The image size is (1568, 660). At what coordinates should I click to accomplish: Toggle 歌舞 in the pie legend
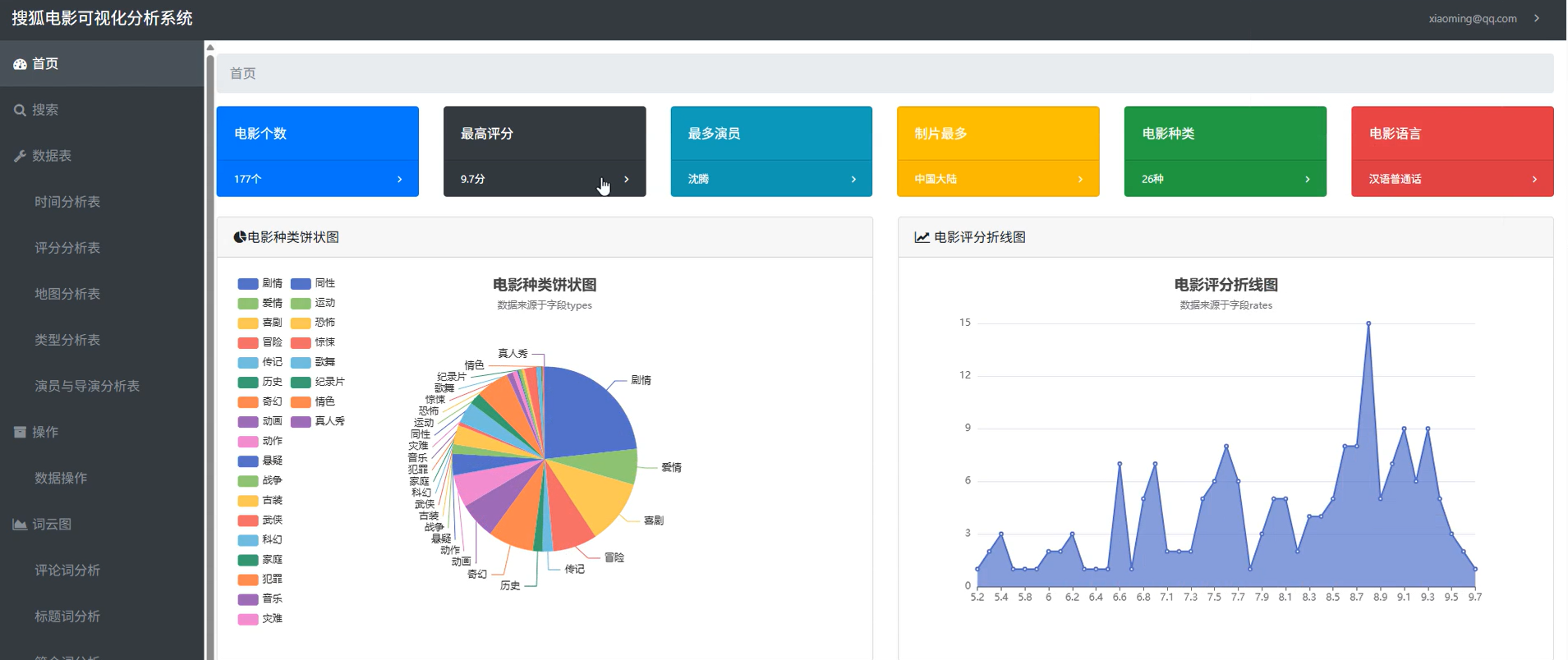(313, 362)
